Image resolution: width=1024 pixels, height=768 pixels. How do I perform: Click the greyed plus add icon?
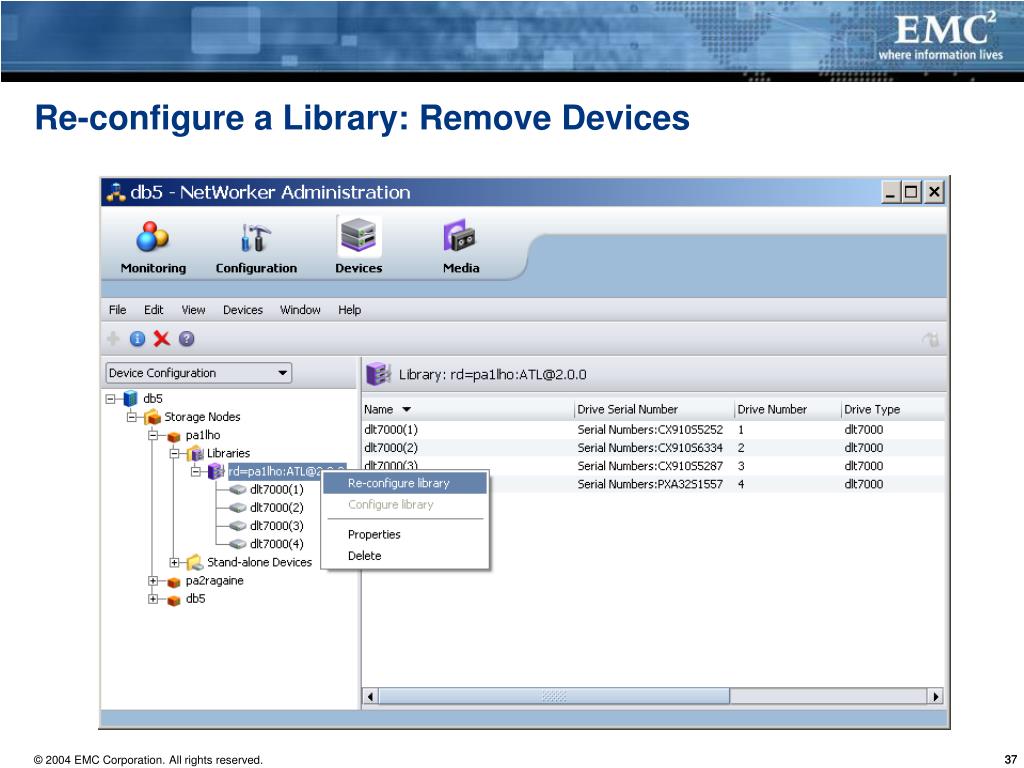point(113,338)
